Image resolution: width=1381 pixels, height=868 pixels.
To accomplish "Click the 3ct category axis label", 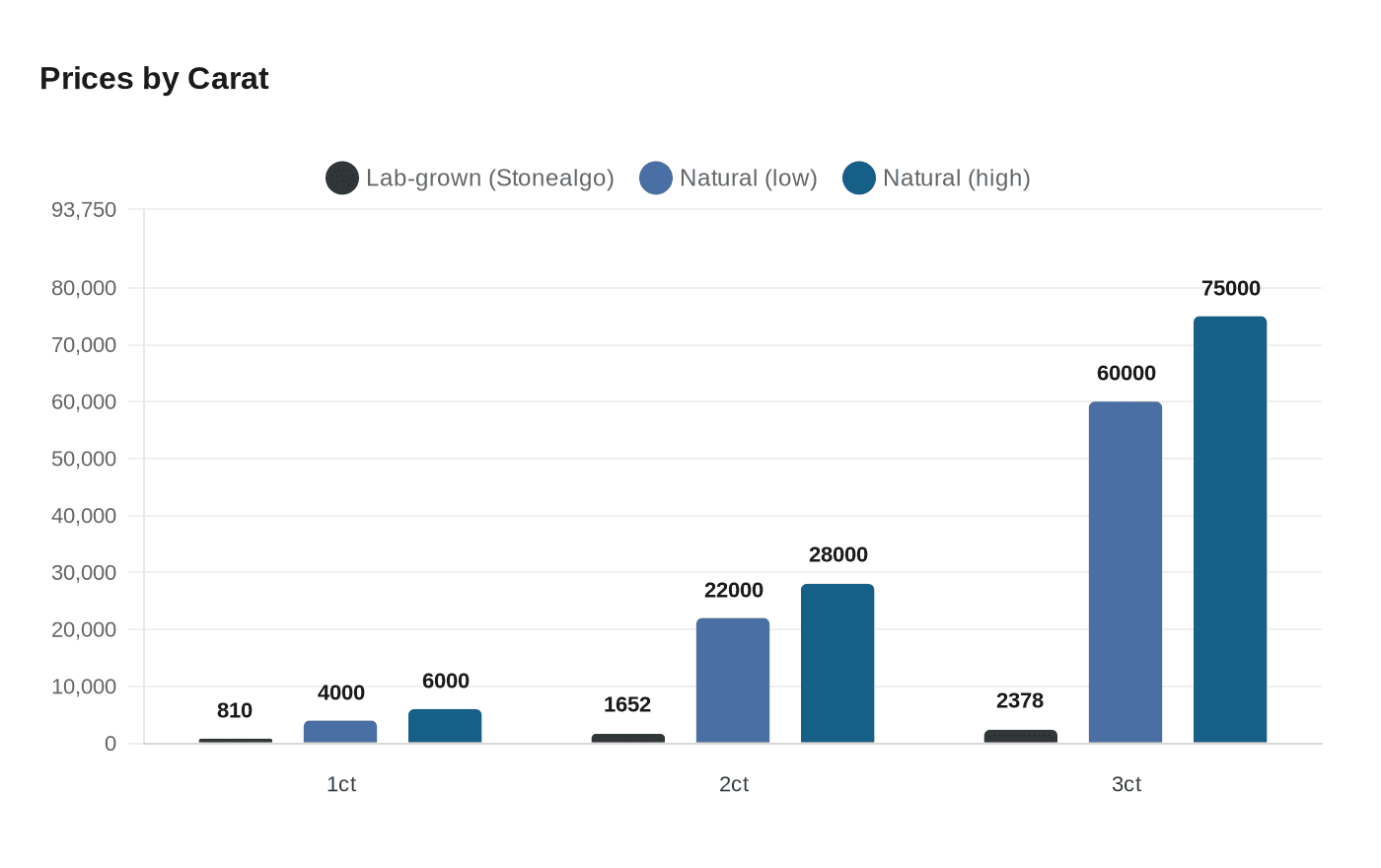I will (x=1127, y=784).
